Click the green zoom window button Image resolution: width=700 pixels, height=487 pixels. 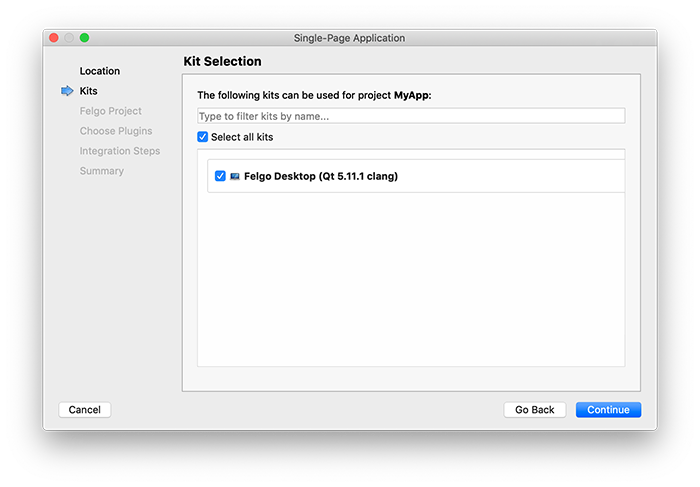pyautogui.click(x=84, y=38)
